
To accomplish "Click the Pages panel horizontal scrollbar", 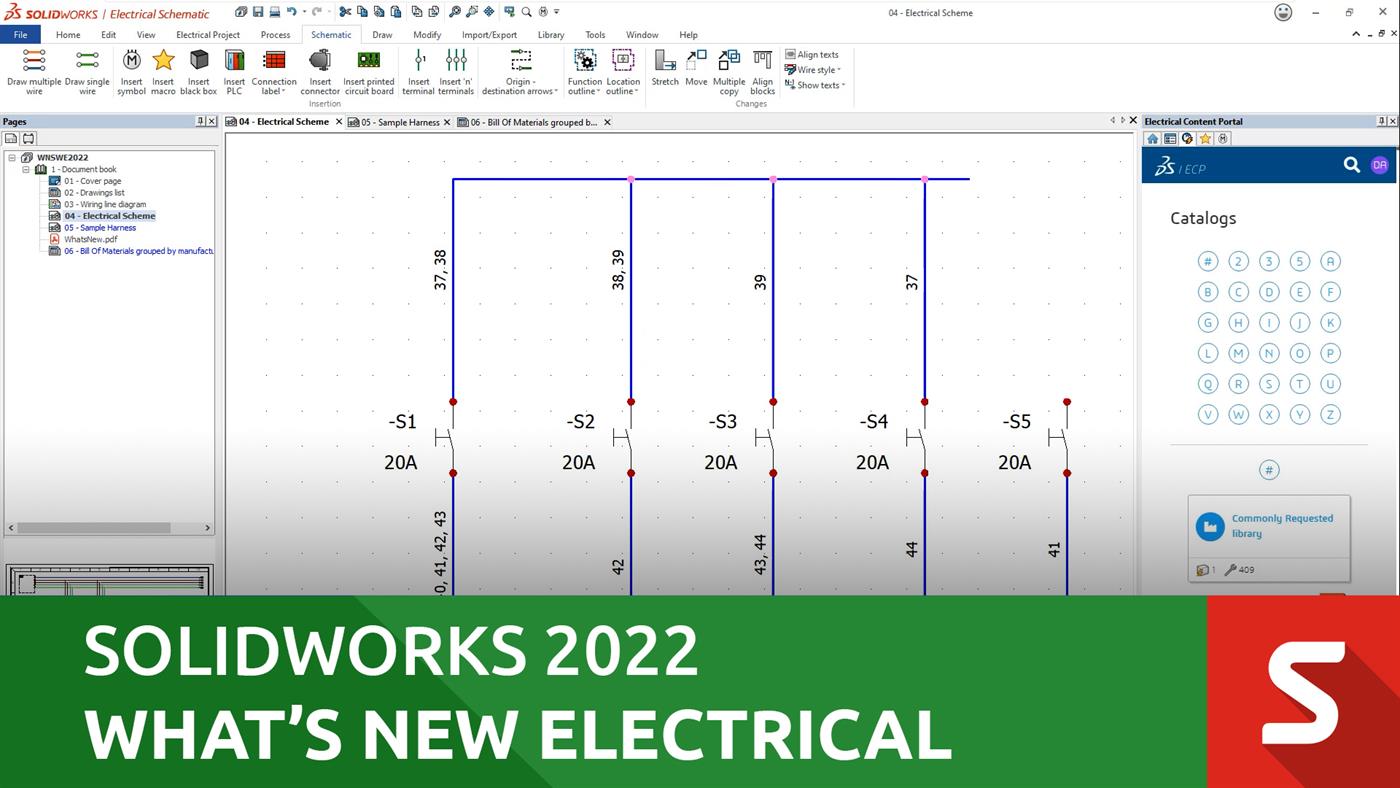I will pos(95,528).
